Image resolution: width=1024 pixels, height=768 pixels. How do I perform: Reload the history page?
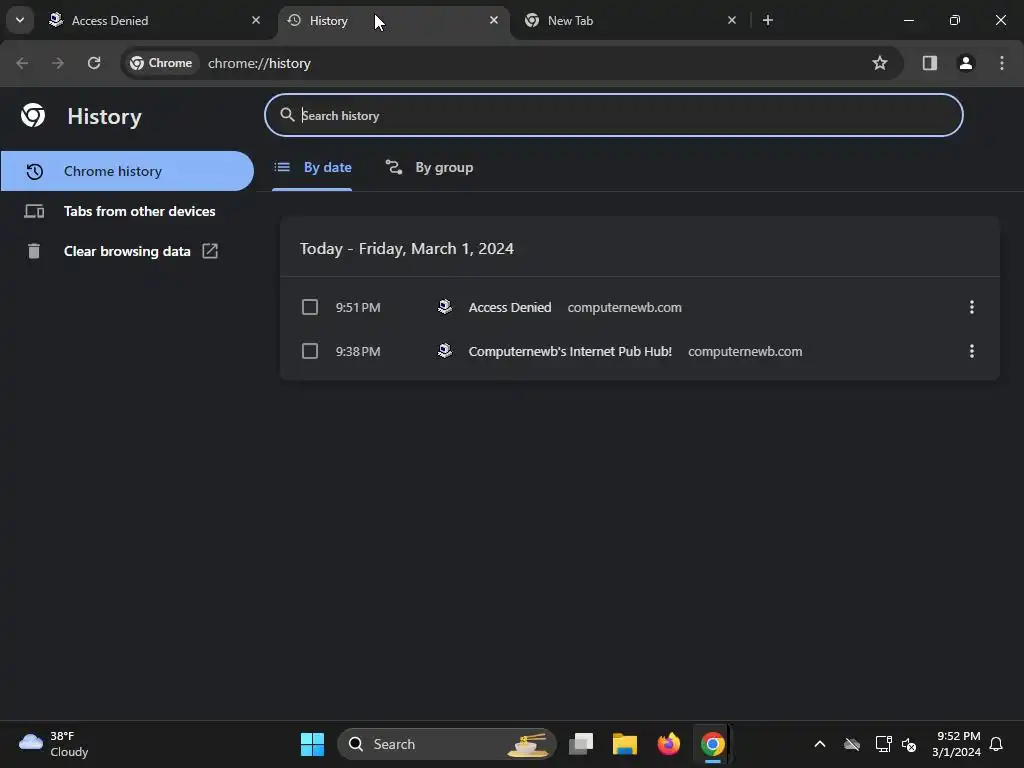tap(94, 63)
